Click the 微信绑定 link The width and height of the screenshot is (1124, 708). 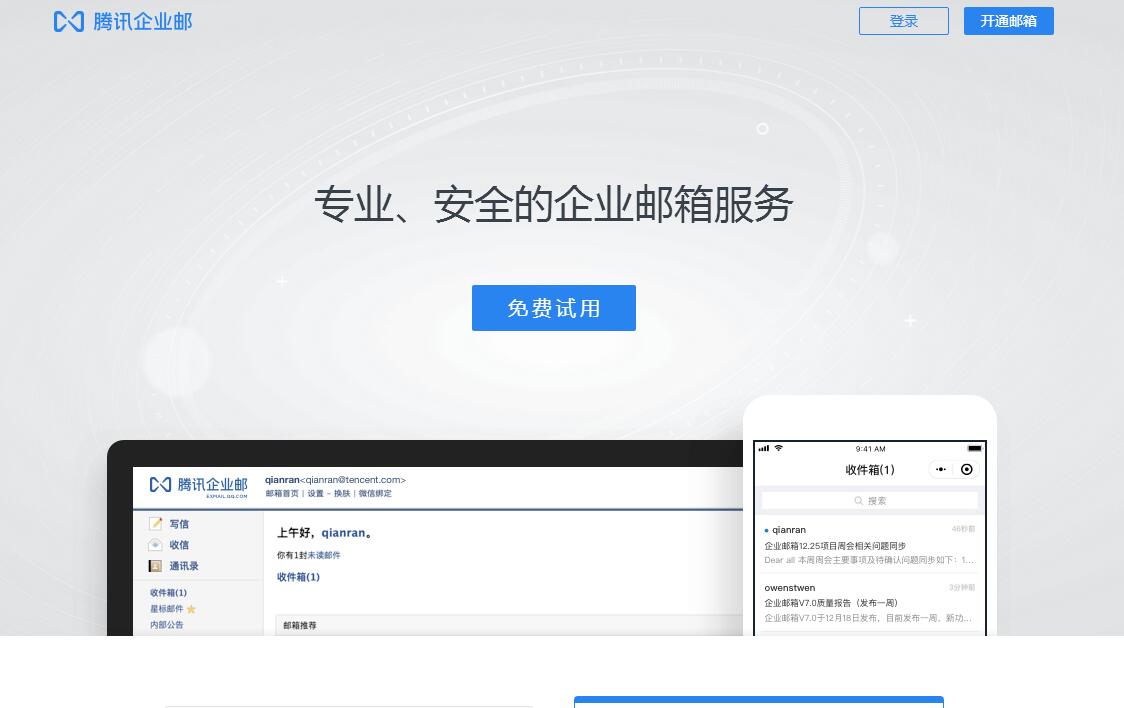(x=376, y=494)
